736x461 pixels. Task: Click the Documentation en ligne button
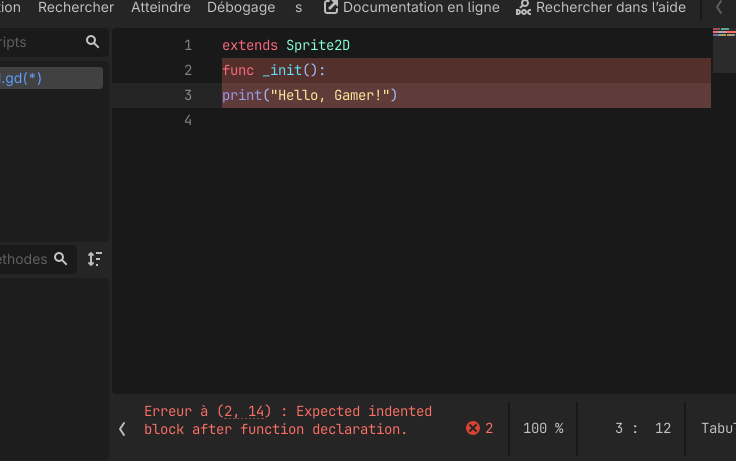tap(412, 7)
